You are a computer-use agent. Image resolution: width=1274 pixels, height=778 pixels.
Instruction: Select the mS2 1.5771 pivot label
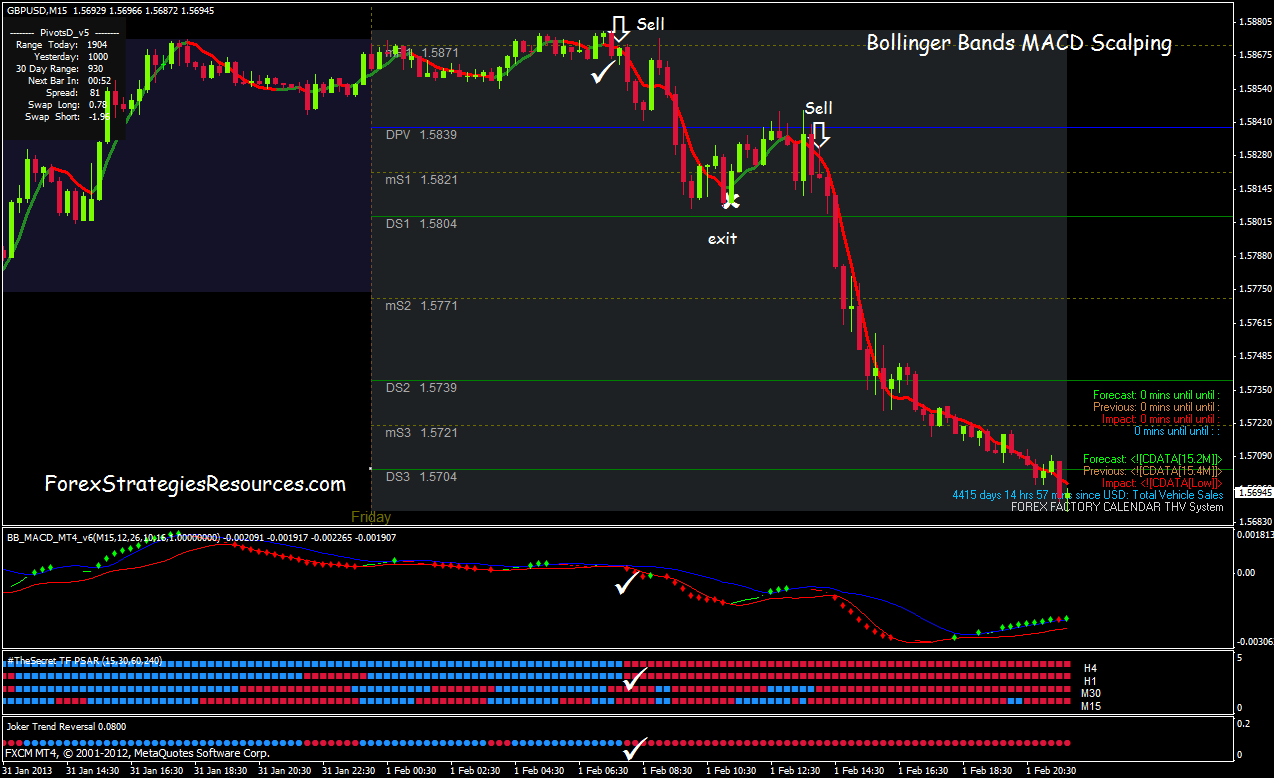[x=421, y=306]
